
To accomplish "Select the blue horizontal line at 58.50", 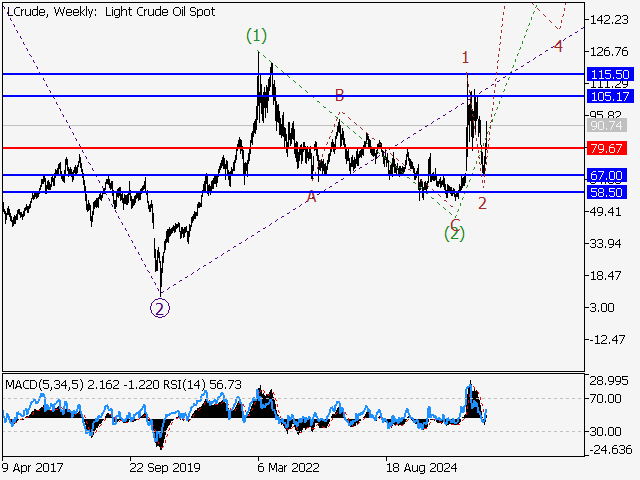I will 293,192.
